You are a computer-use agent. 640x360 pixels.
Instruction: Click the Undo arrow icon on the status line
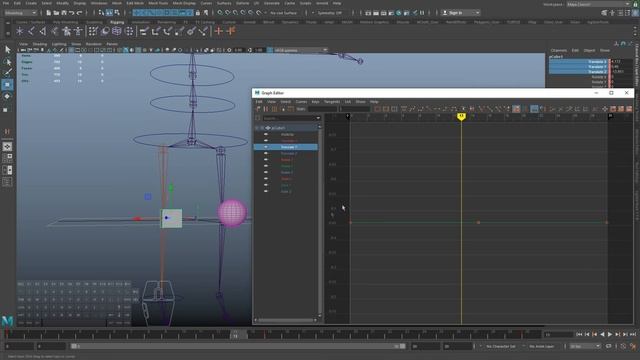coord(72,13)
